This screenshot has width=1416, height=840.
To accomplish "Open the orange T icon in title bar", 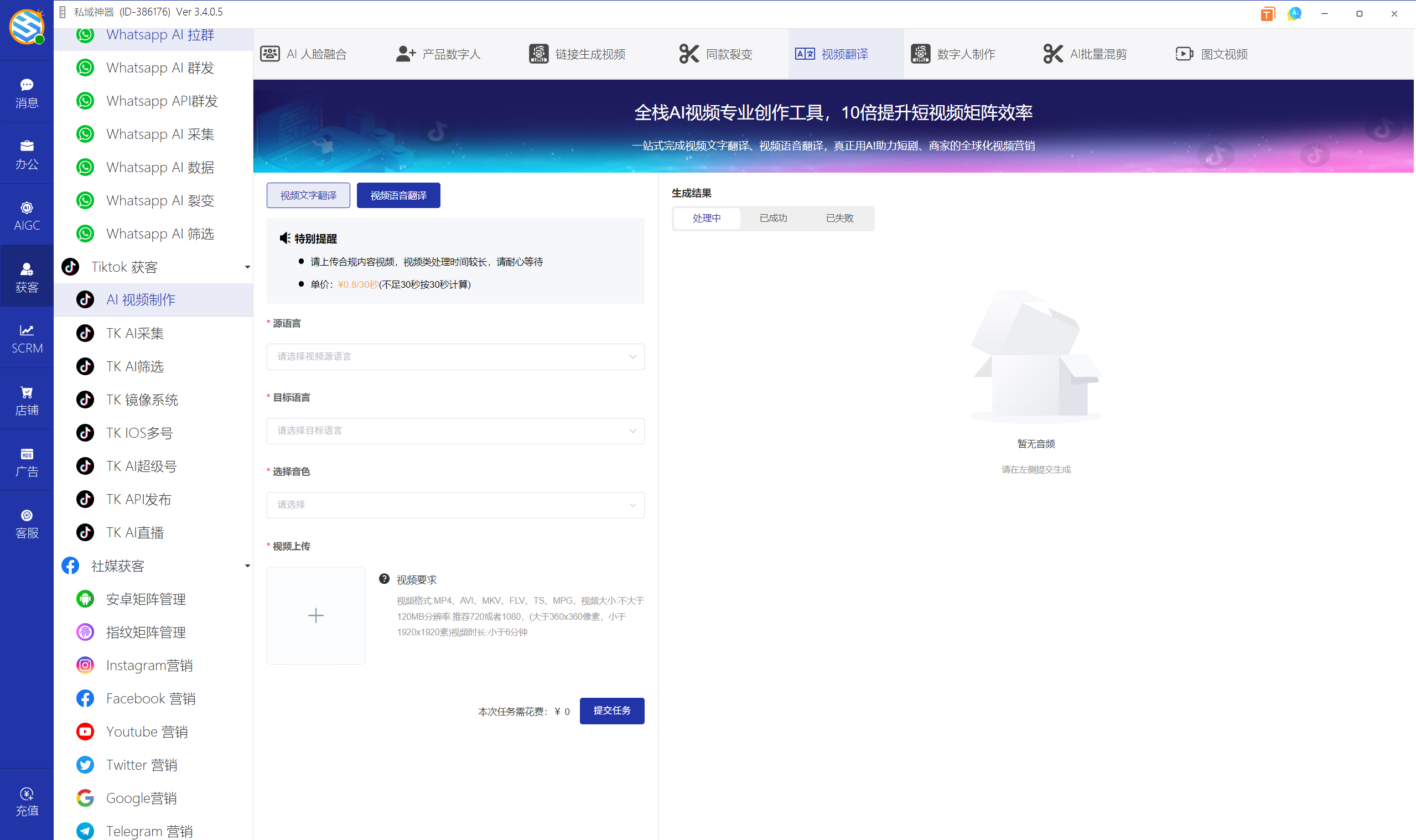I will pos(1267,14).
